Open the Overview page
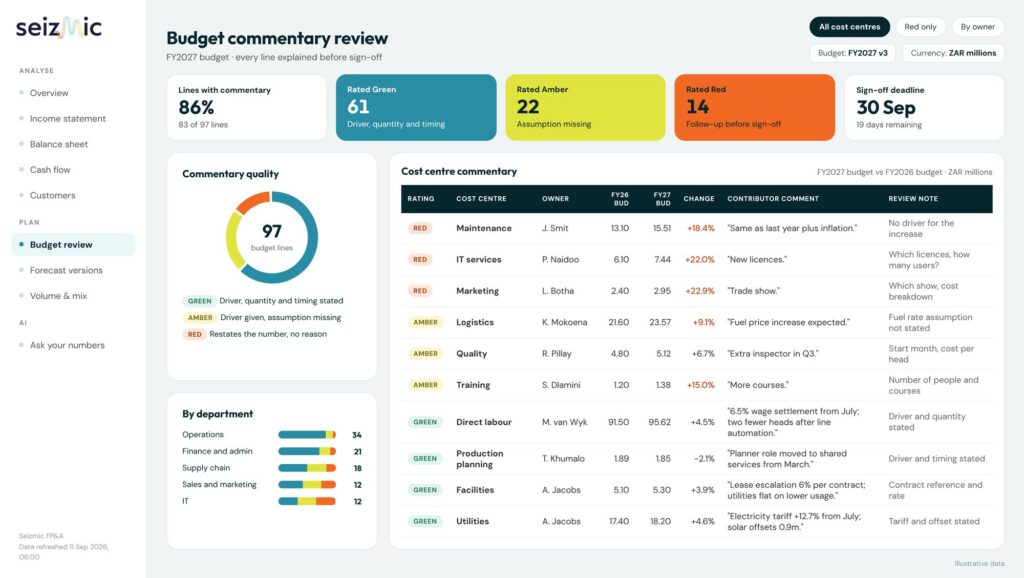1024x578 pixels. [x=49, y=93]
